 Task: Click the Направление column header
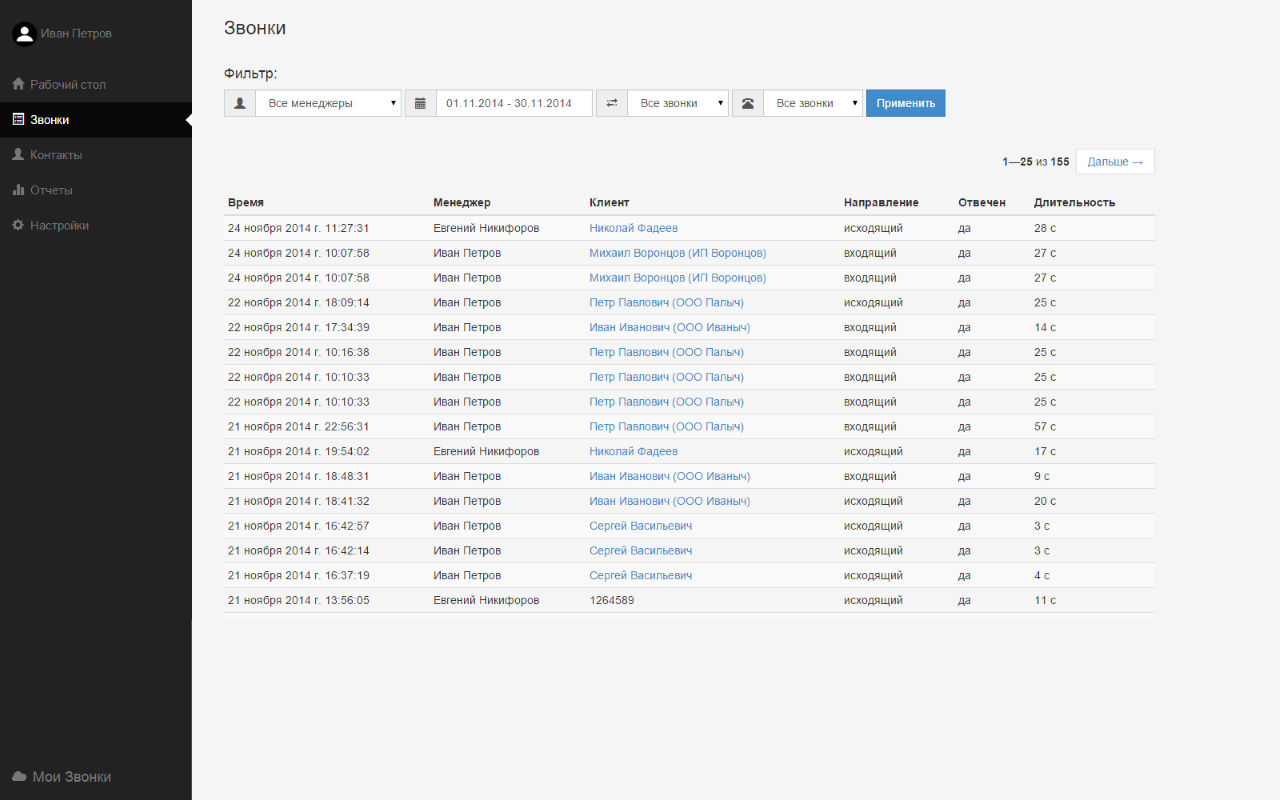point(881,202)
